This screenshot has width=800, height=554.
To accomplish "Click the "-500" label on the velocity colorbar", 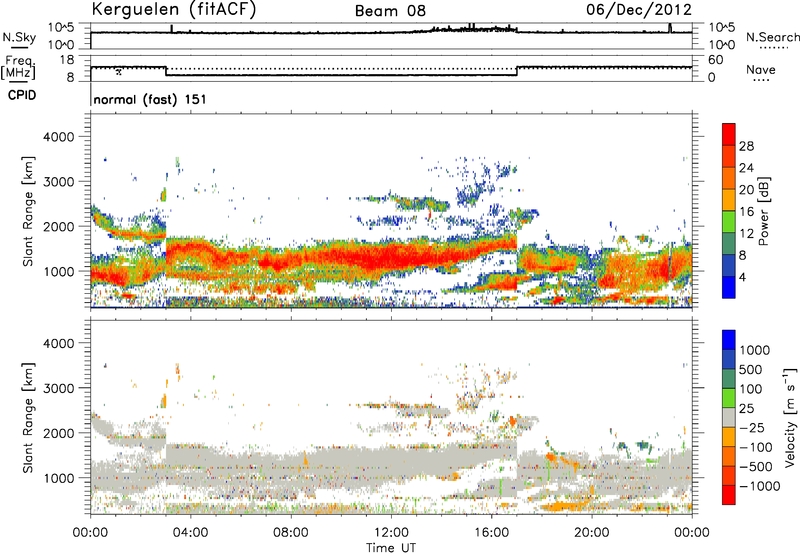I will coord(757,467).
